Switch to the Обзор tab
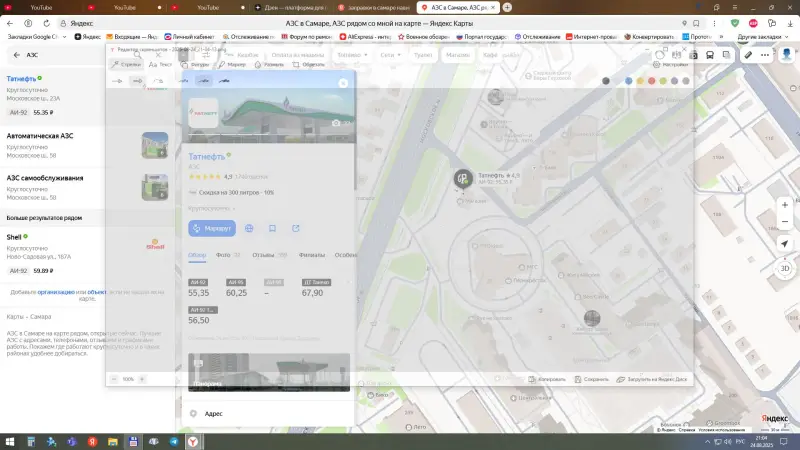The height and width of the screenshot is (450, 800). pyautogui.click(x=197, y=255)
